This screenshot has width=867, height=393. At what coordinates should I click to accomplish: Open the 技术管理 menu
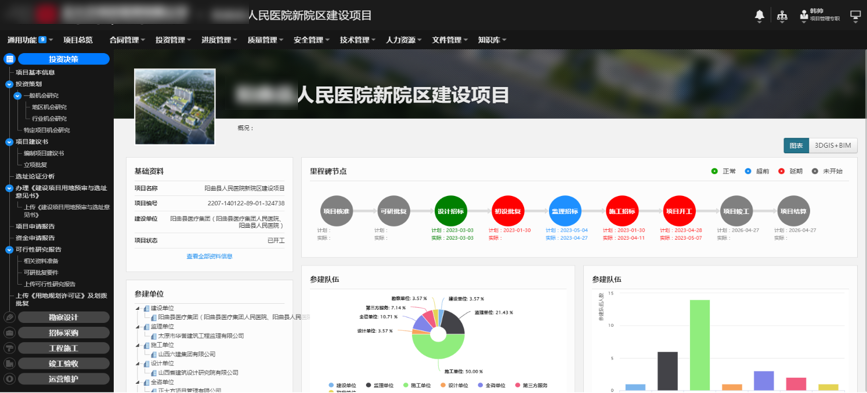pos(357,40)
